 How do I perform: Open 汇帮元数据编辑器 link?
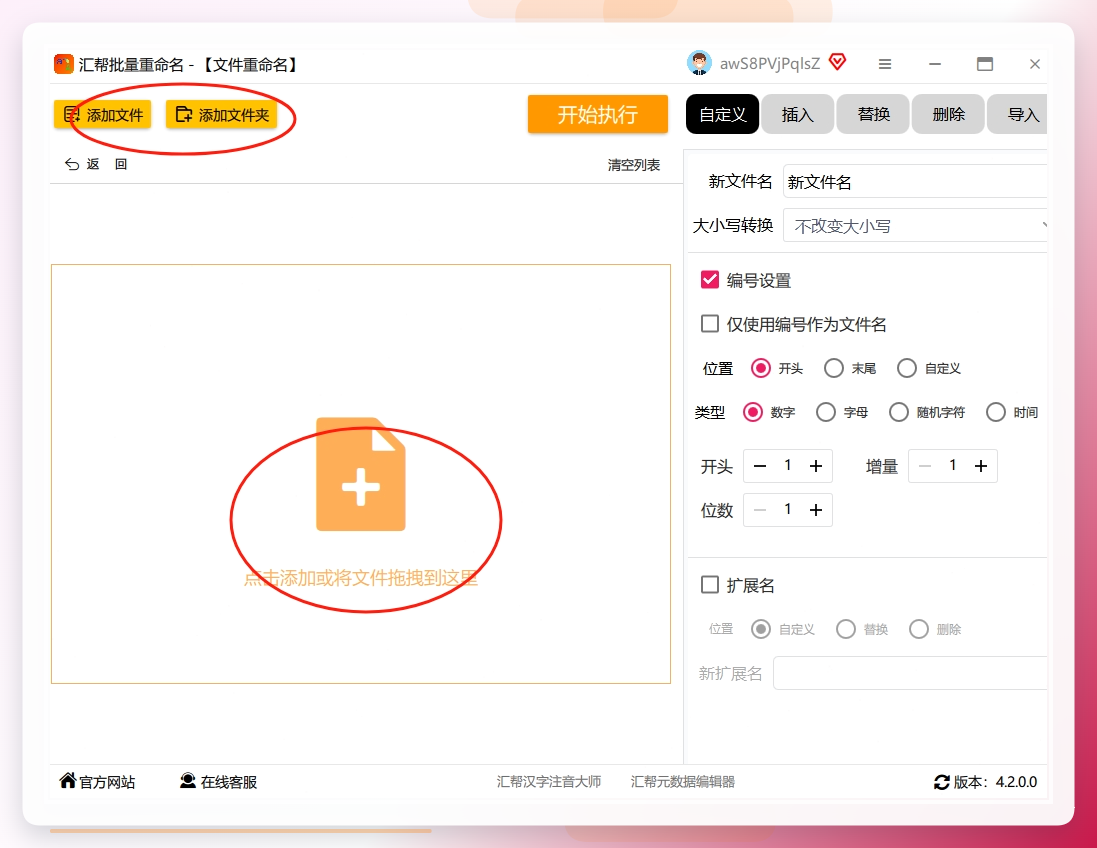[x=683, y=782]
